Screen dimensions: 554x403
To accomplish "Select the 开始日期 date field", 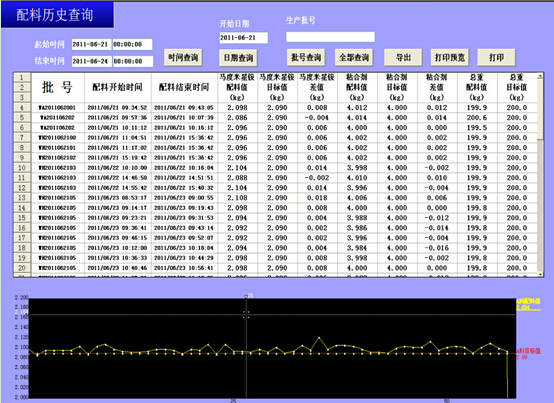I will tap(243, 38).
